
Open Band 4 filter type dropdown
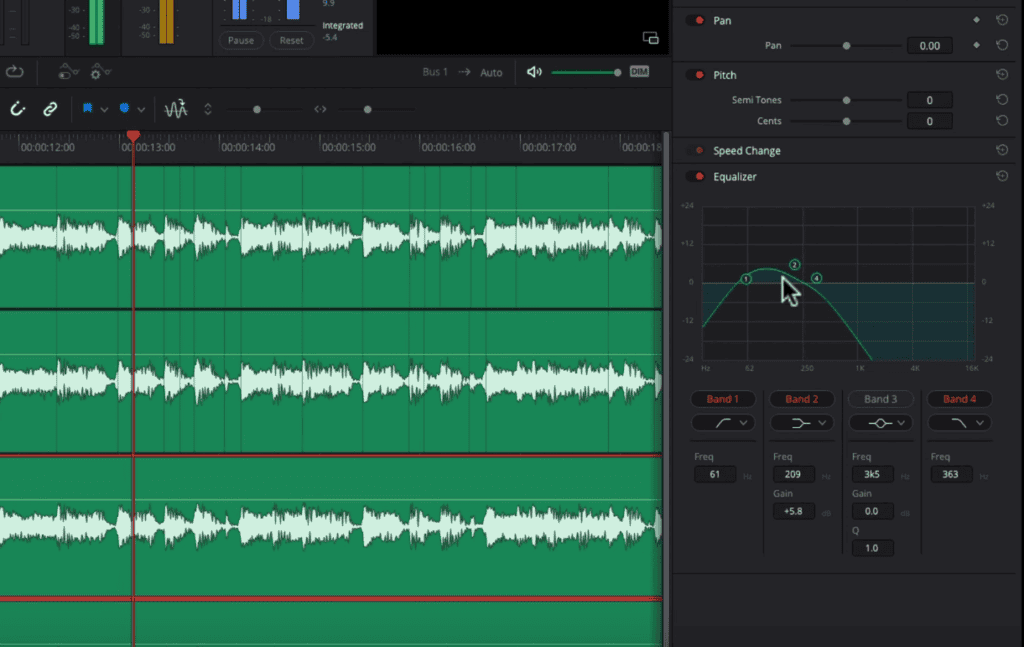[959, 423]
